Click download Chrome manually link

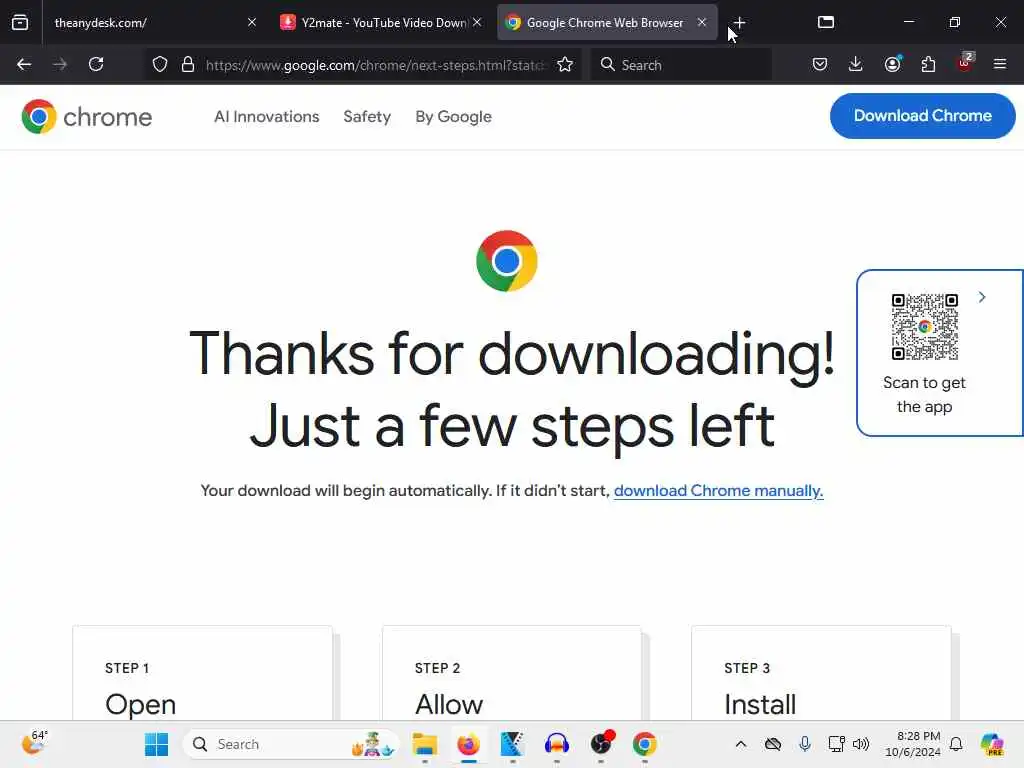click(718, 490)
